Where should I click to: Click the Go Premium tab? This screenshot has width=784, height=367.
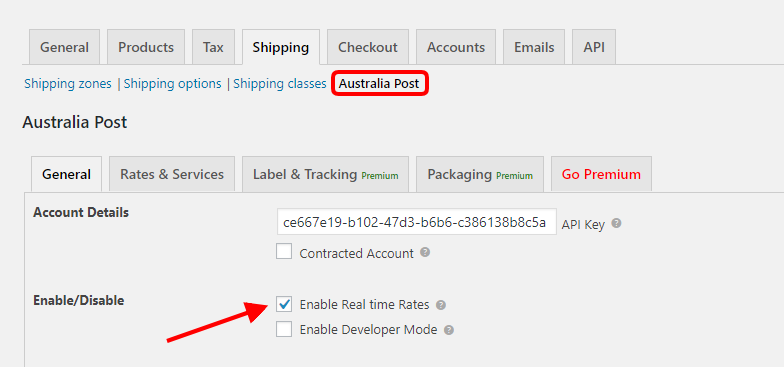click(601, 174)
